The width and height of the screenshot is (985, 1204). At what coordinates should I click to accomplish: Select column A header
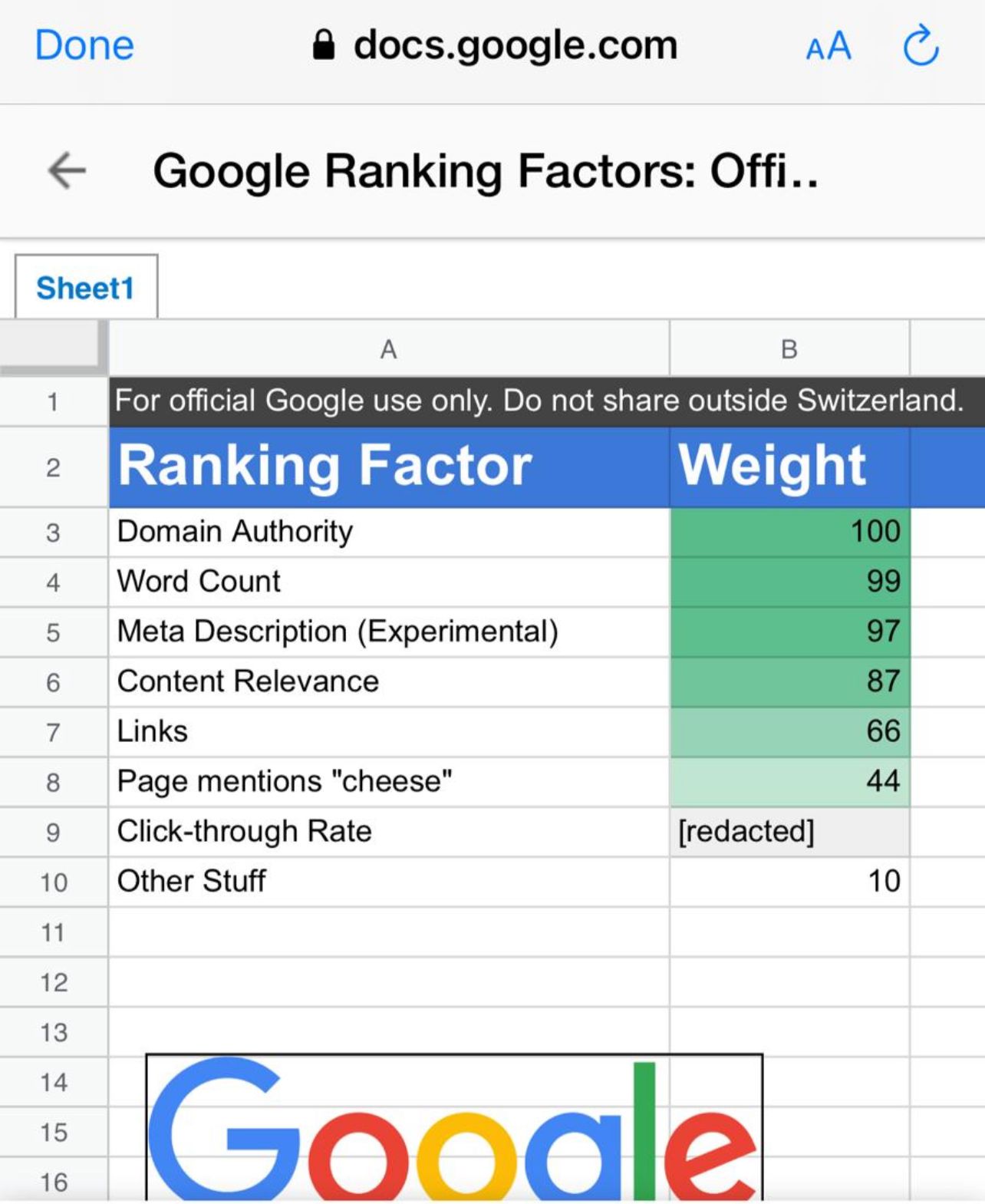(388, 349)
